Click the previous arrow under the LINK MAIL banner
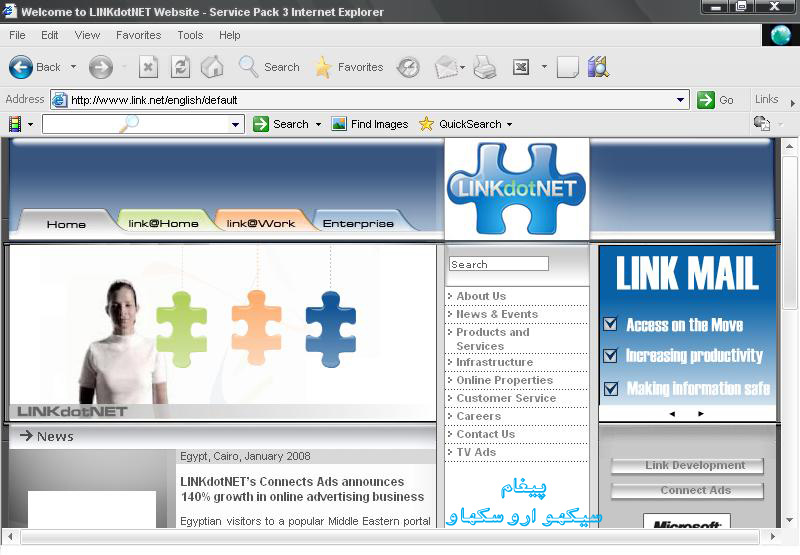Image resolution: width=800 pixels, height=555 pixels. pos(672,414)
